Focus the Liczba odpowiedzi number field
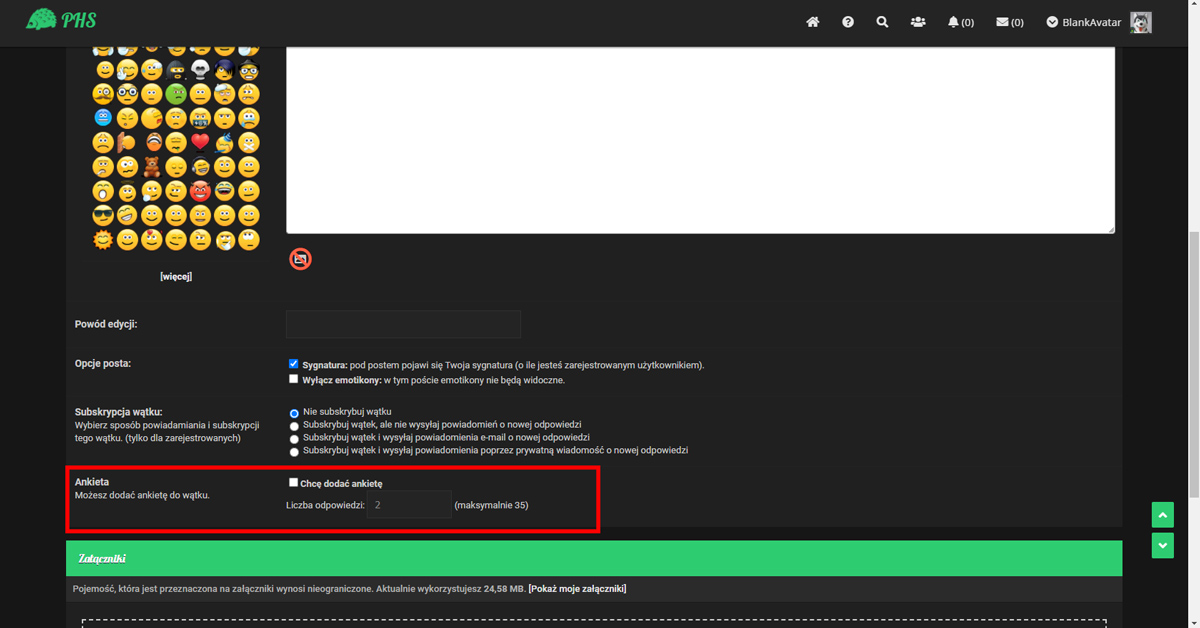Screen dimensions: 1200x628 click(x=409, y=505)
